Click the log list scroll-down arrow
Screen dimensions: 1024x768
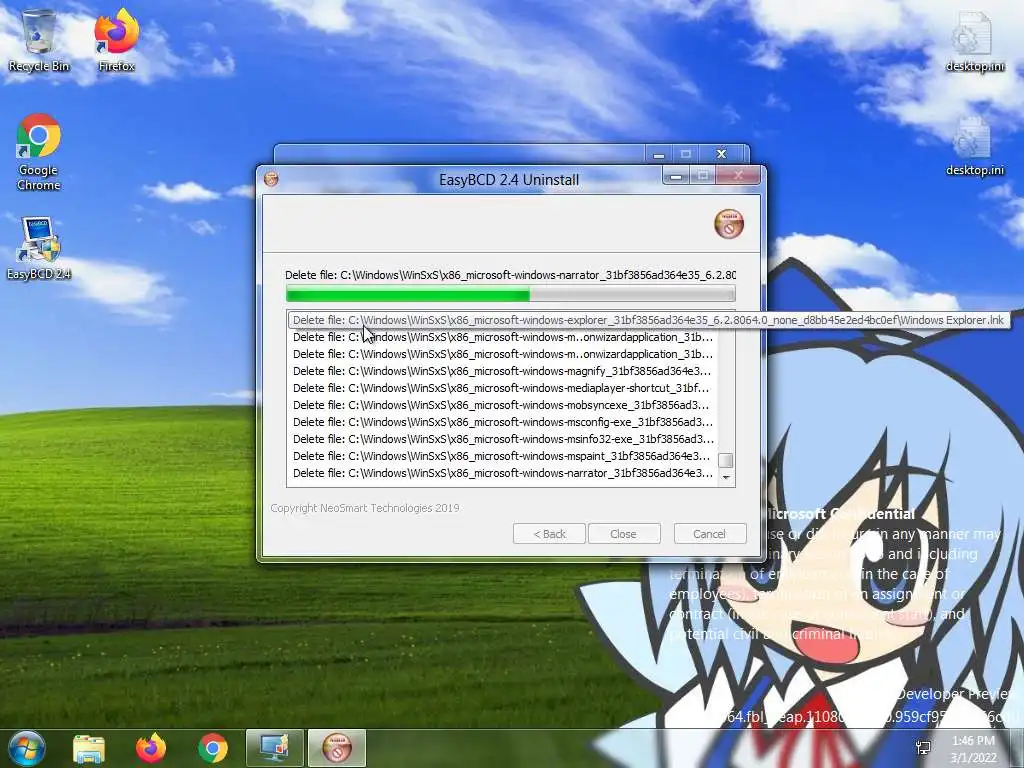pyautogui.click(x=726, y=478)
